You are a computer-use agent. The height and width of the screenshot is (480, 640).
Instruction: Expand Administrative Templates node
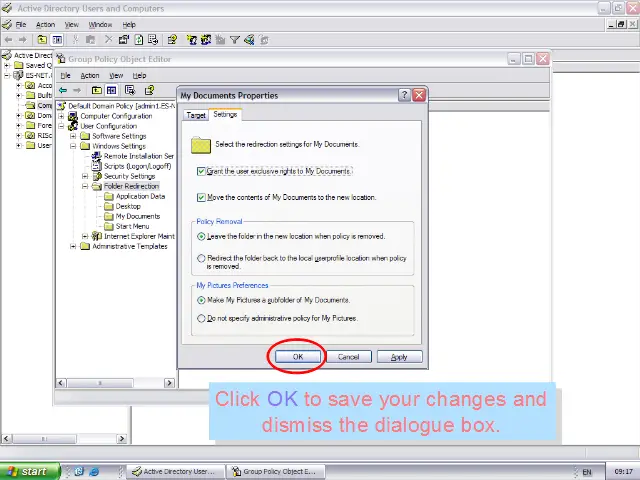tap(73, 246)
